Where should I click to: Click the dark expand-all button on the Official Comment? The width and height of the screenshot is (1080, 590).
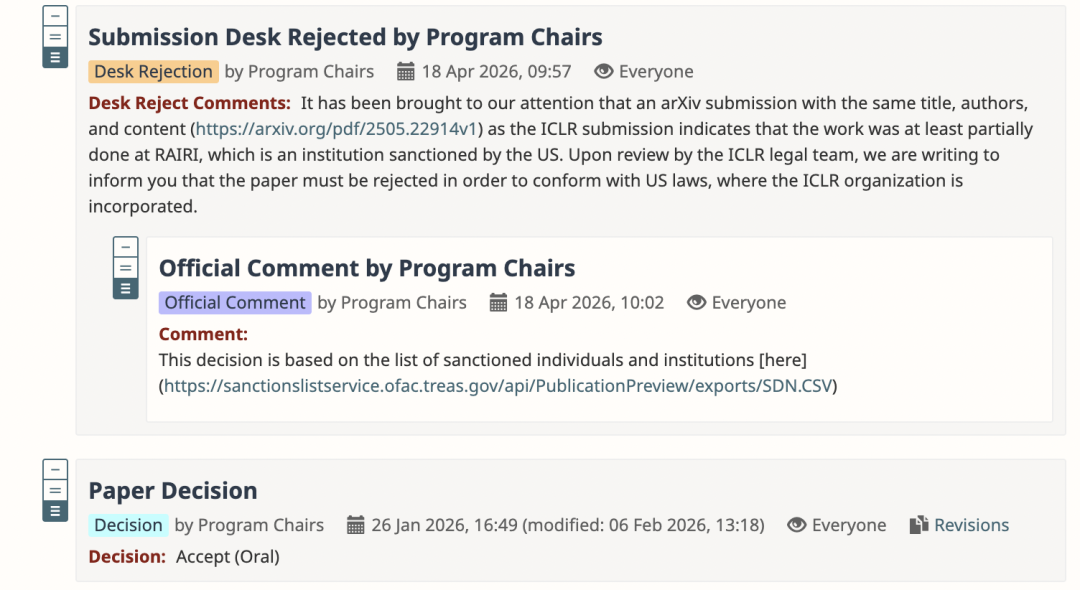point(126,288)
